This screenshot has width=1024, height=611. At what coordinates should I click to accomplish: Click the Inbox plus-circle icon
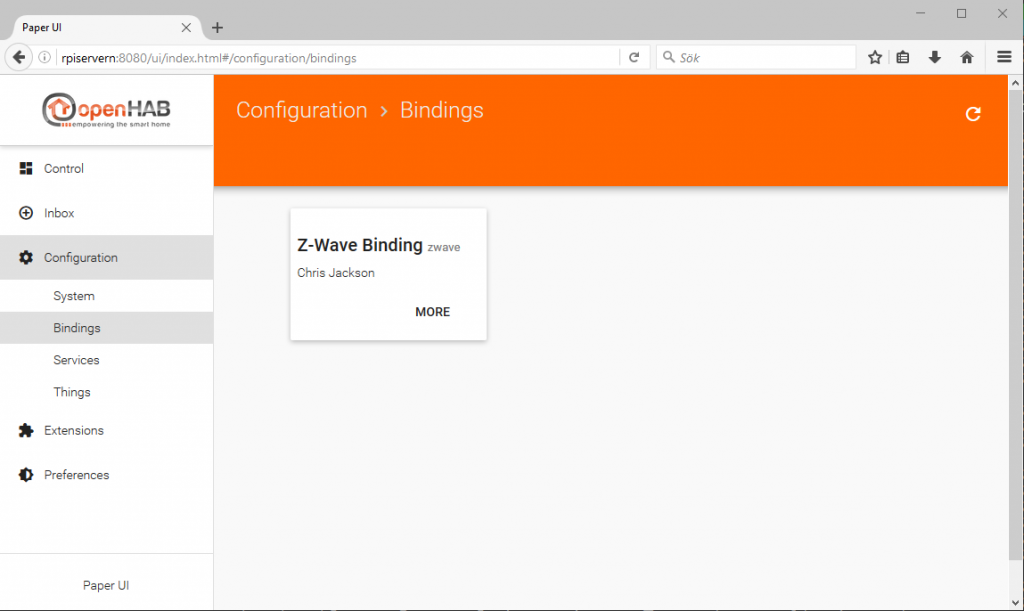click(x=26, y=213)
